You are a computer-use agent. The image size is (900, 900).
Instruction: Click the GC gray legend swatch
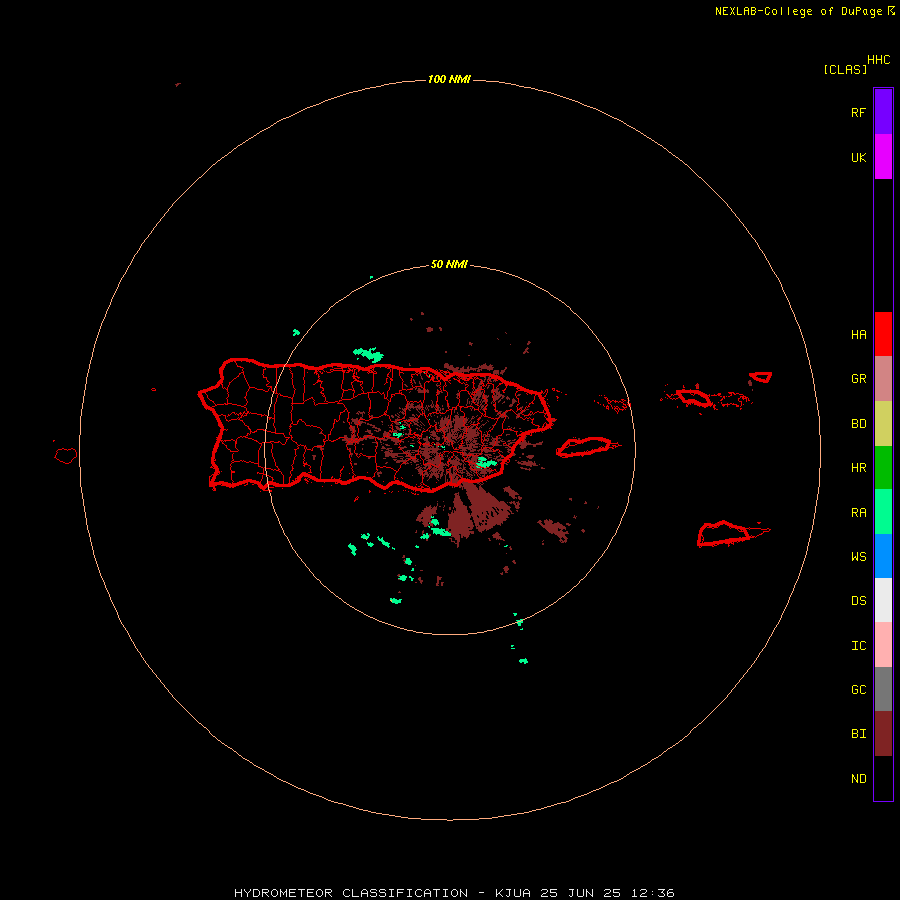[883, 689]
